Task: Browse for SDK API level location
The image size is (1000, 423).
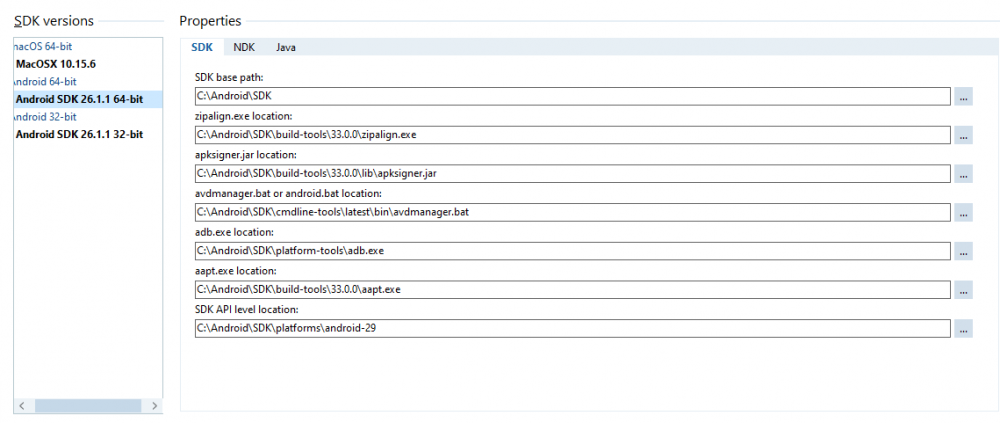Action: coord(964,329)
